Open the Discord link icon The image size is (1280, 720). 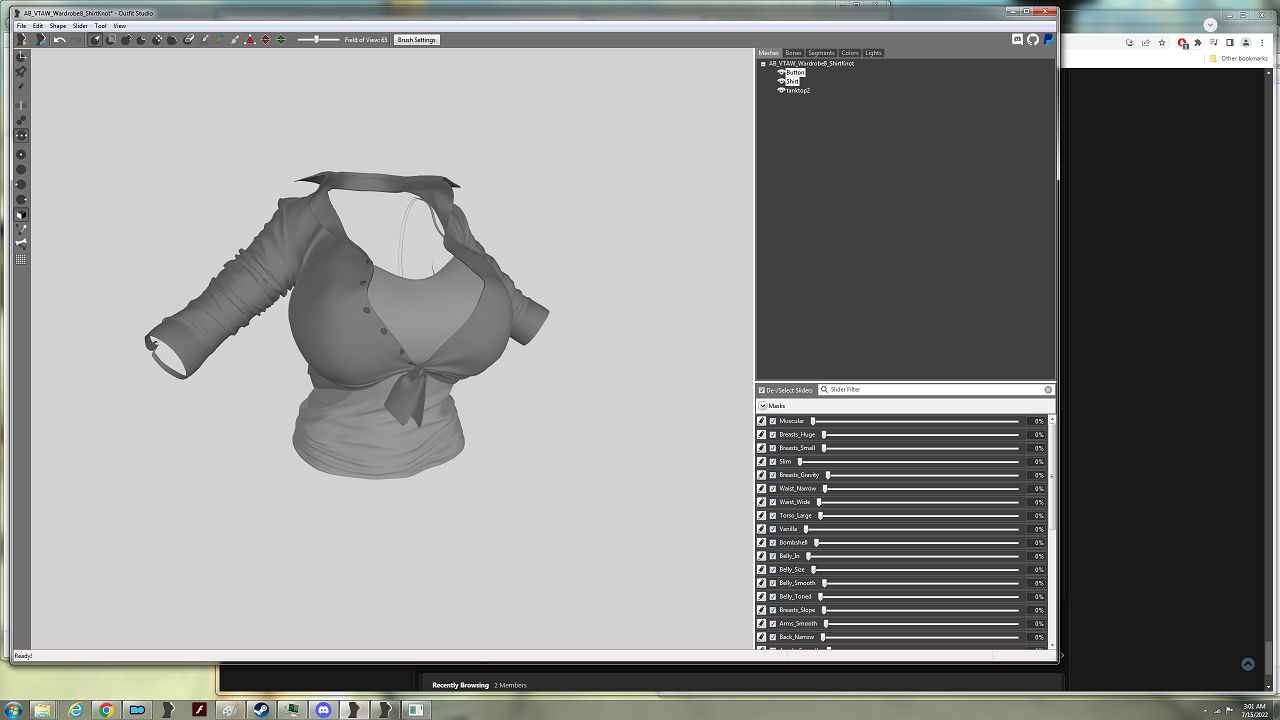1018,40
